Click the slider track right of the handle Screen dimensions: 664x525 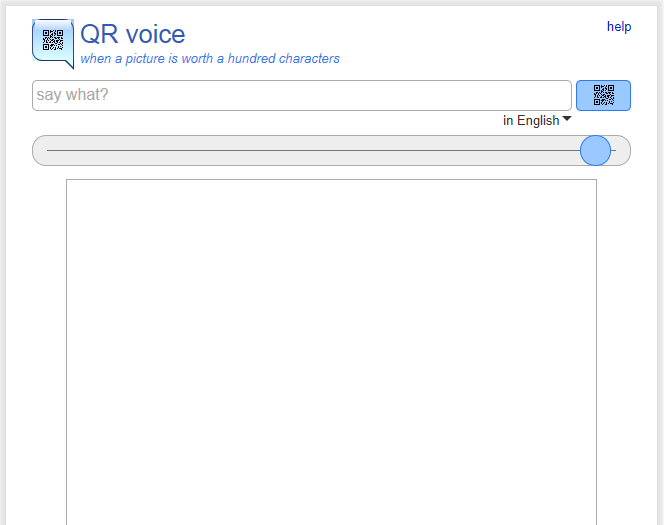click(618, 151)
